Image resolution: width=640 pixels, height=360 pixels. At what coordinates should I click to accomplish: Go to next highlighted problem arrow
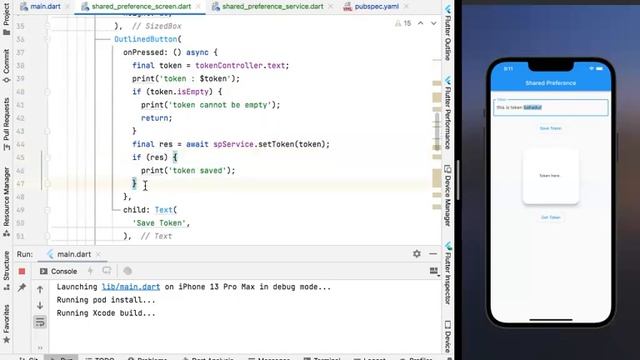click(x=433, y=24)
